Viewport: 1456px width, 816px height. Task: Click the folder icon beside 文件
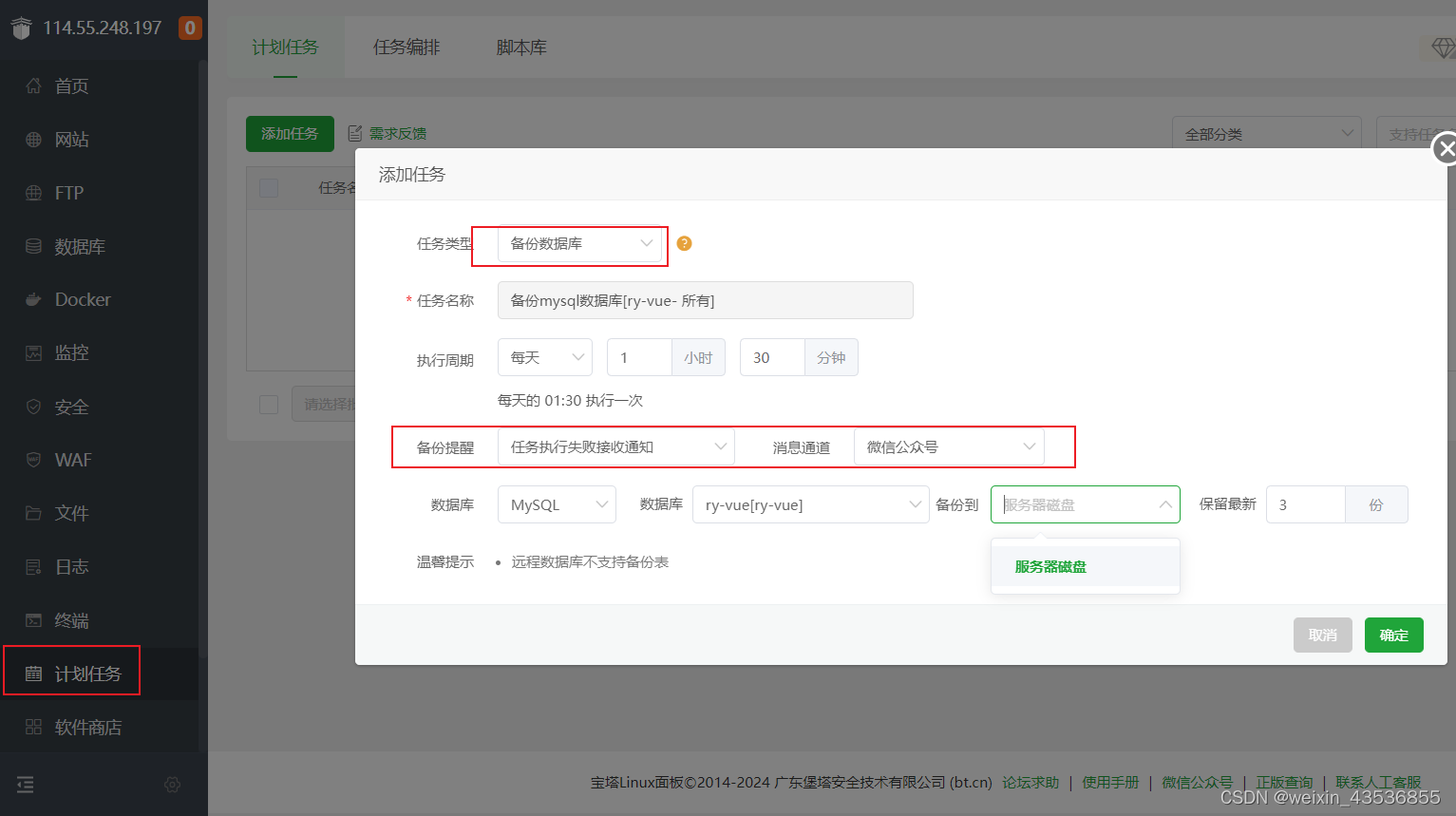click(x=33, y=513)
